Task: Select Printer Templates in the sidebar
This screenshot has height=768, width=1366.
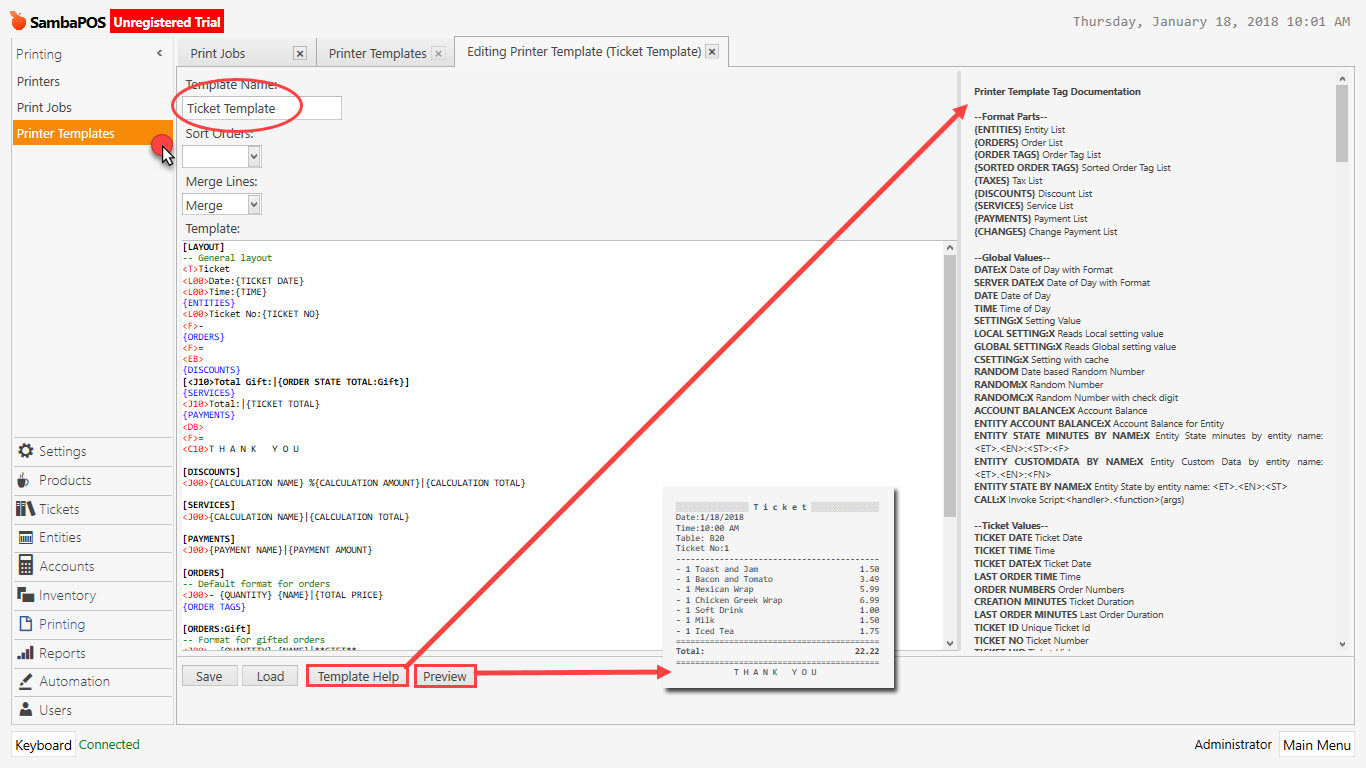Action: coord(92,134)
